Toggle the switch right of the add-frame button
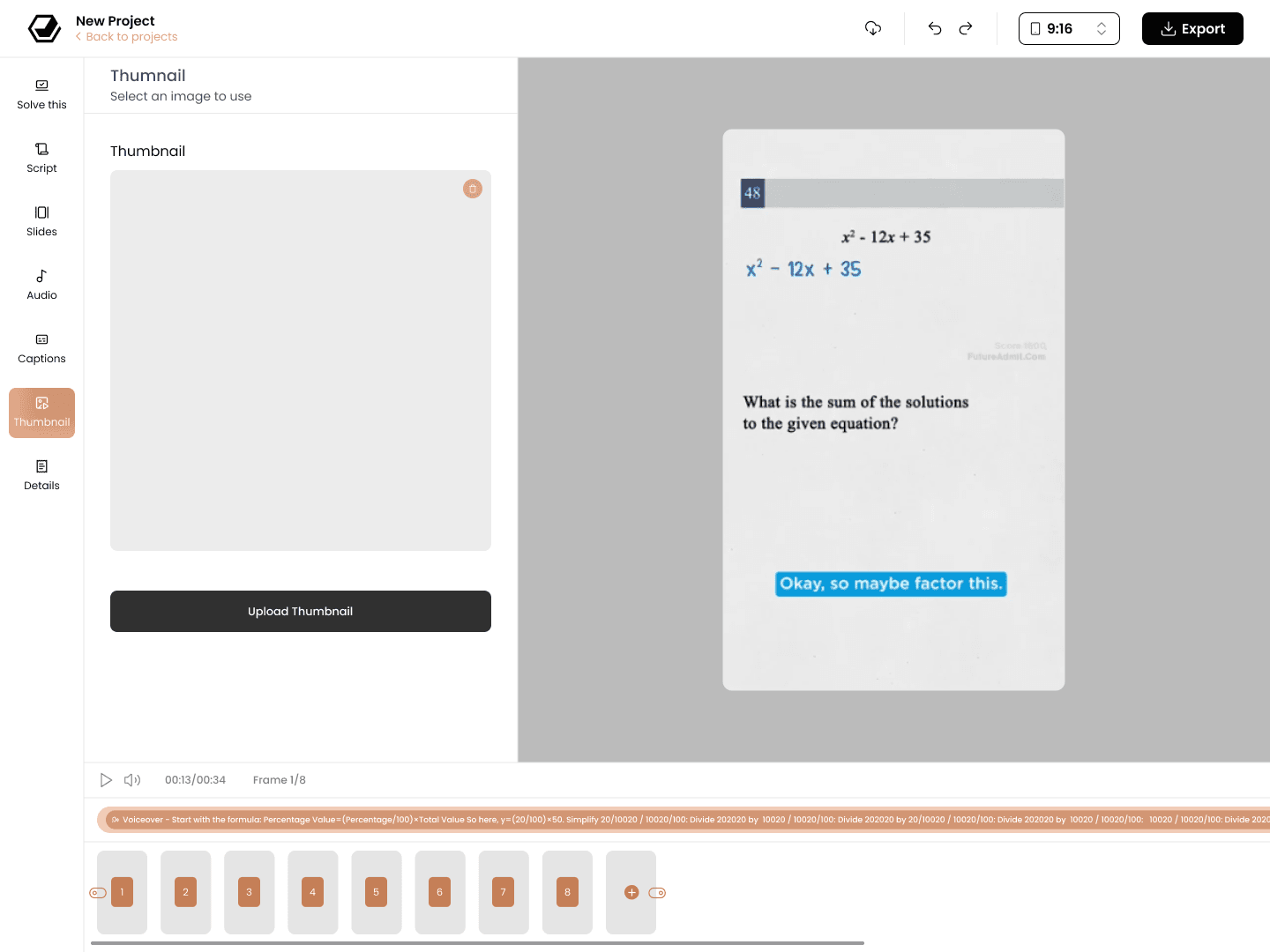This screenshot has width=1270, height=952. tap(657, 893)
